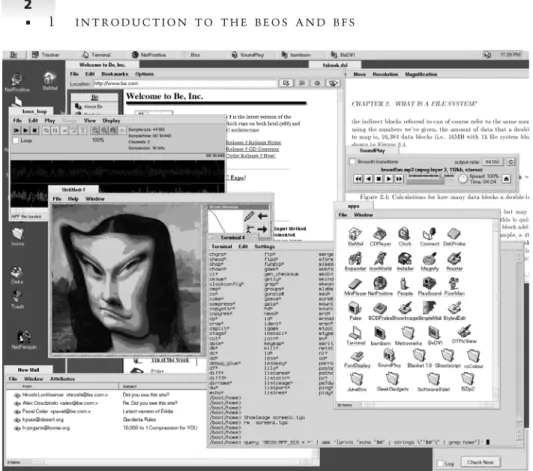Open the BZip2 folder in apps
The width and height of the screenshot is (533, 471).
468,382
